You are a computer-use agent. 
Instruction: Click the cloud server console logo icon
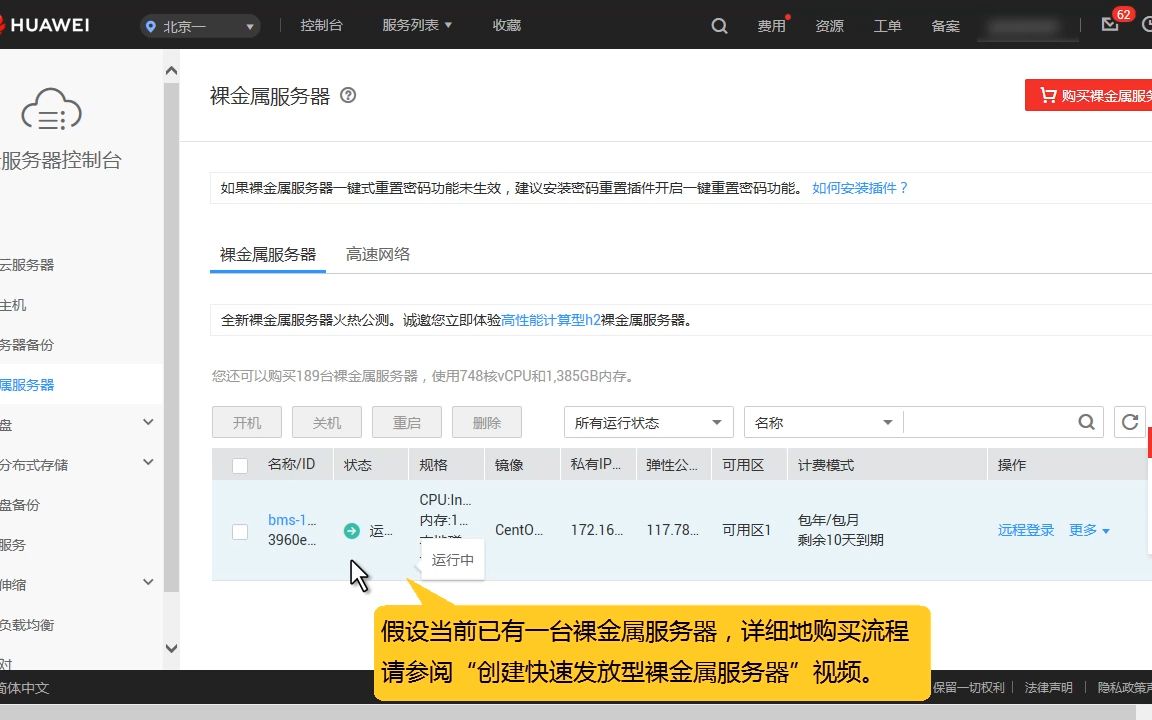(x=51, y=109)
